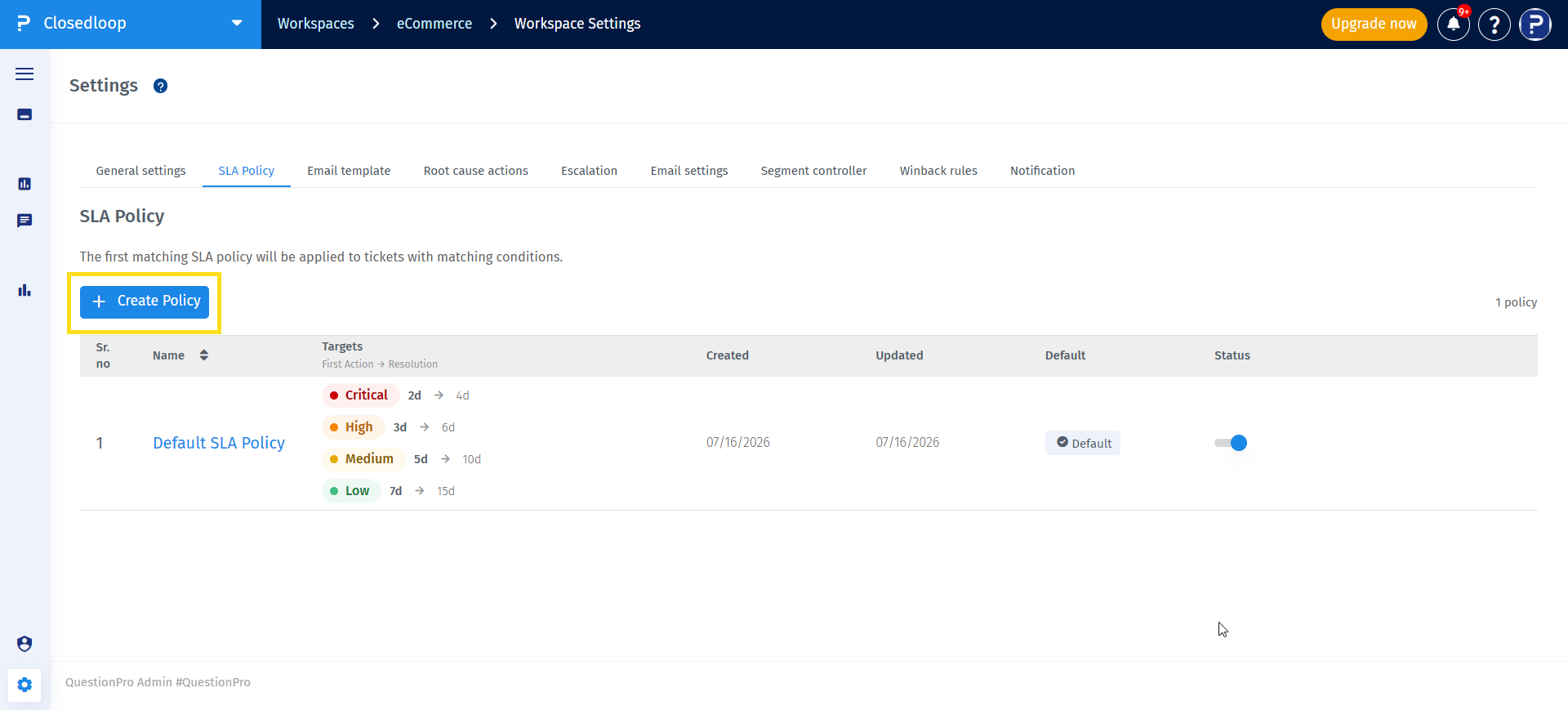Open the feedback comments sidebar icon
Screen dimensions: 1568x710
click(24, 221)
